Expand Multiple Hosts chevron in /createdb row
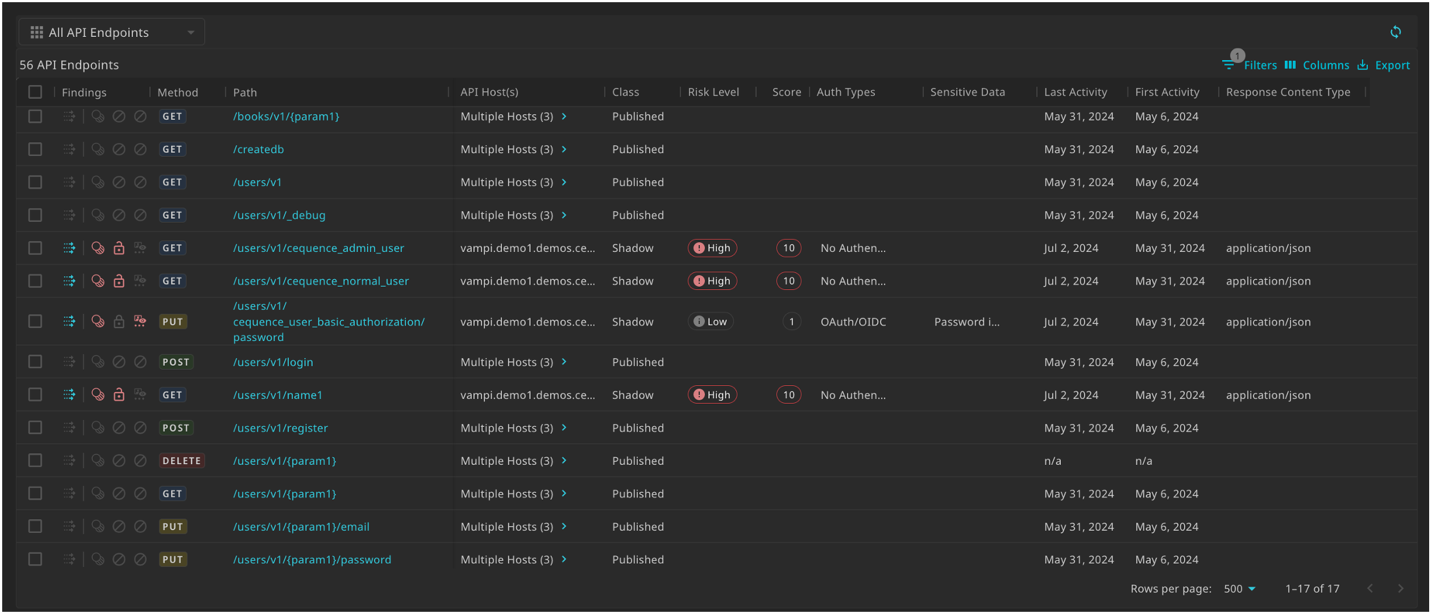Image resolution: width=1430 pixels, height=614 pixels. (x=564, y=149)
